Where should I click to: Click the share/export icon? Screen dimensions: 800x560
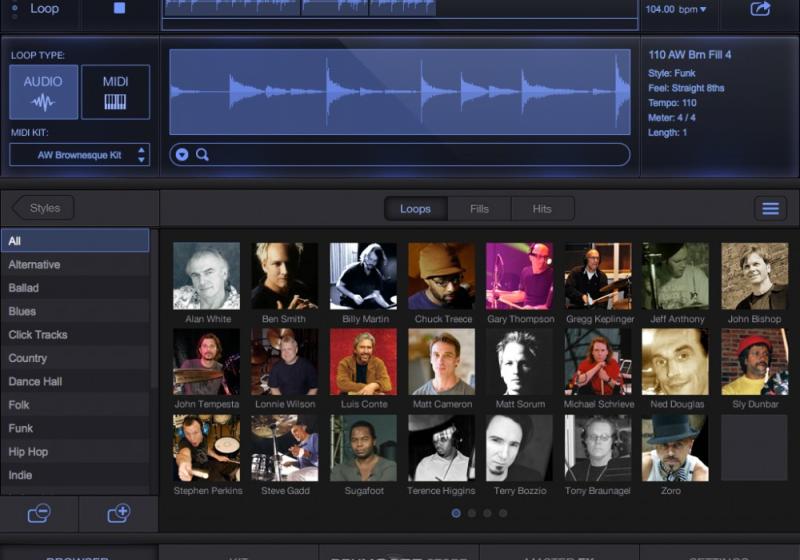760,10
